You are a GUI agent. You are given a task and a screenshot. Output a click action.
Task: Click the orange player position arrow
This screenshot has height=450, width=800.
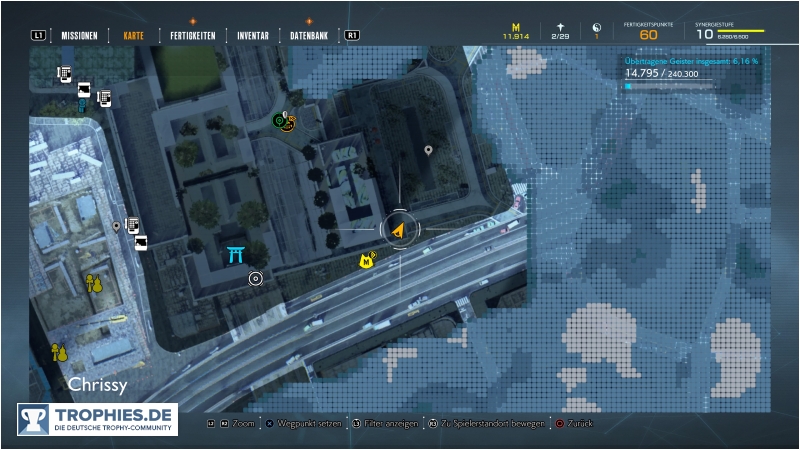click(398, 230)
